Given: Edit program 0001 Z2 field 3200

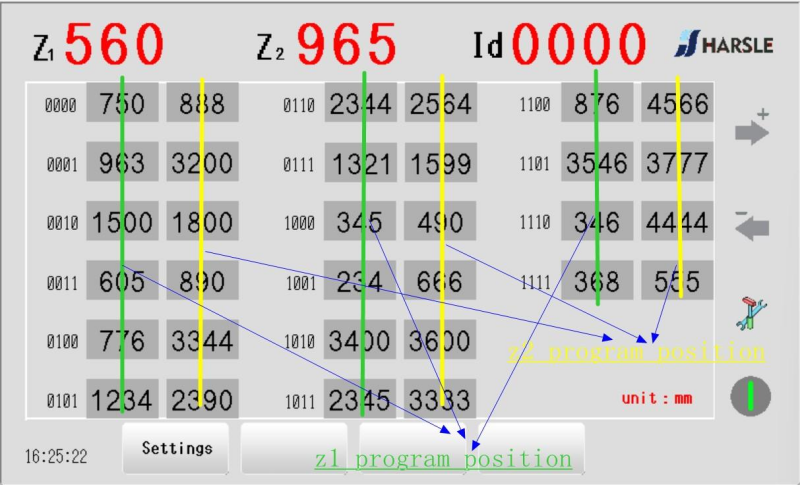Looking at the screenshot, I should [202, 162].
